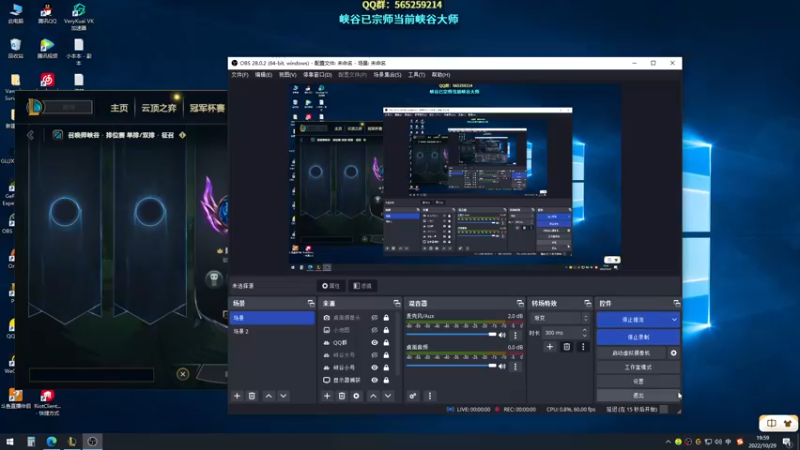Image resolution: width=800 pixels, height=450 pixels.
Task: Mute the 桌面音频 speaker icon
Action: pos(502,366)
